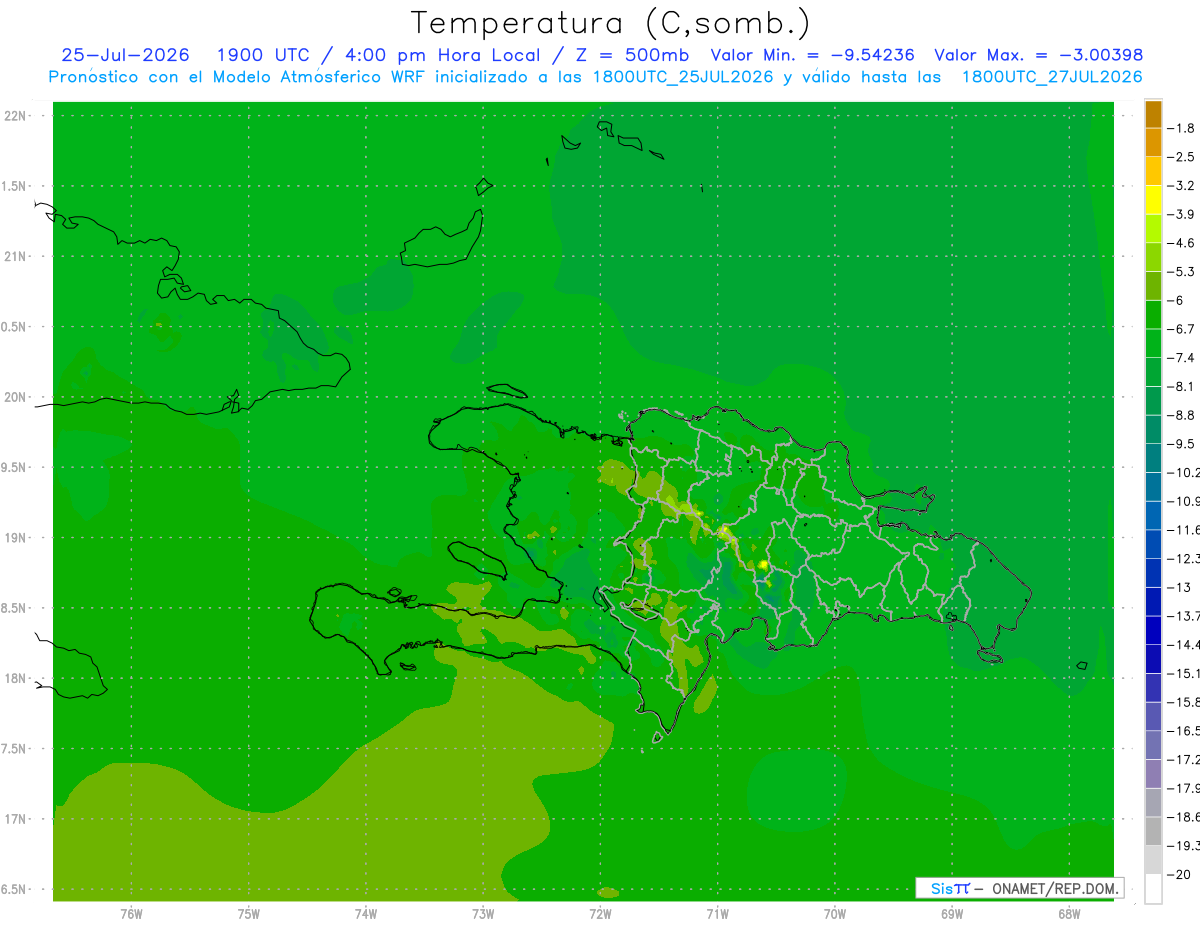Click the '-9.5' colorbar value label
Screen dimensions: 1200x927
(x=1181, y=443)
